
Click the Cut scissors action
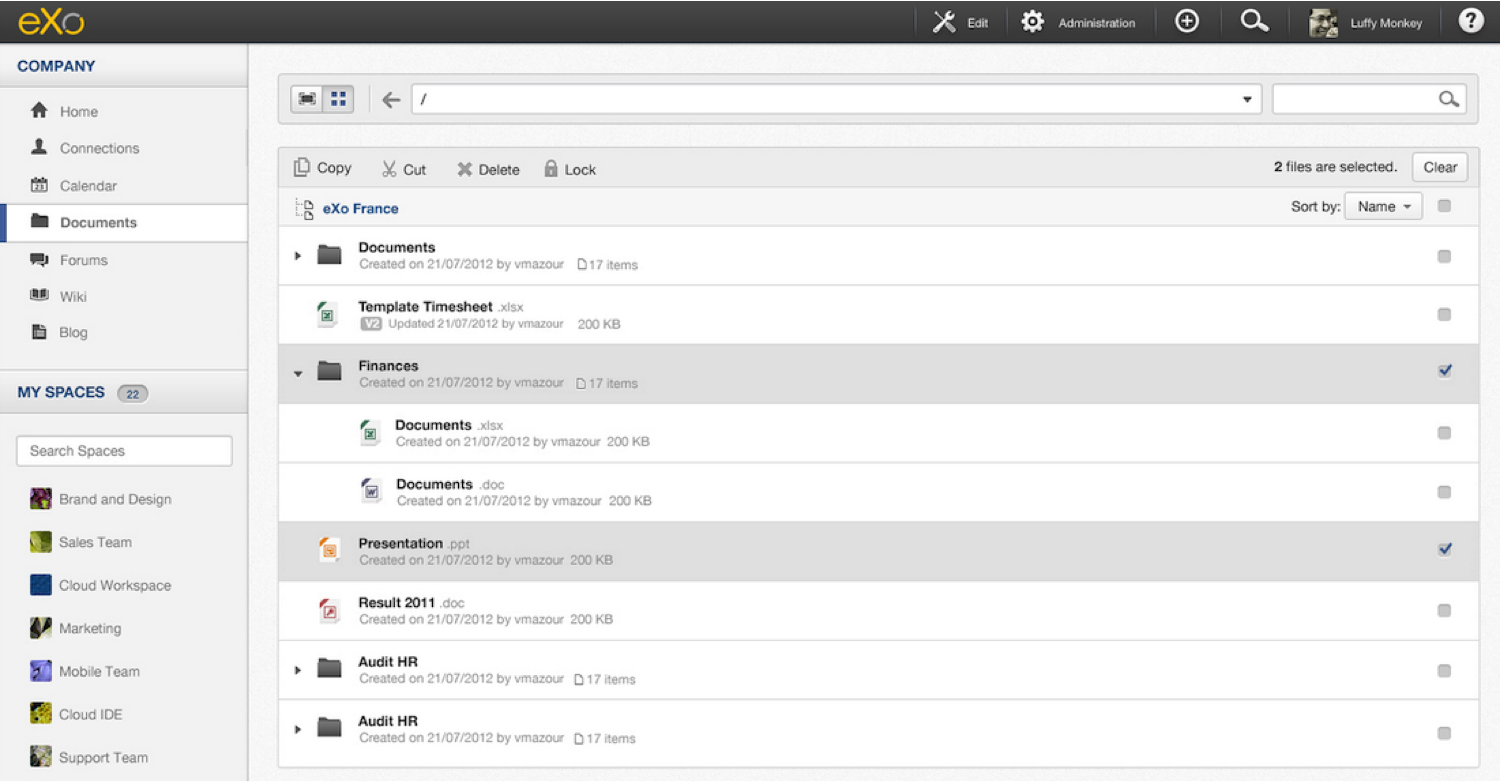coord(404,169)
